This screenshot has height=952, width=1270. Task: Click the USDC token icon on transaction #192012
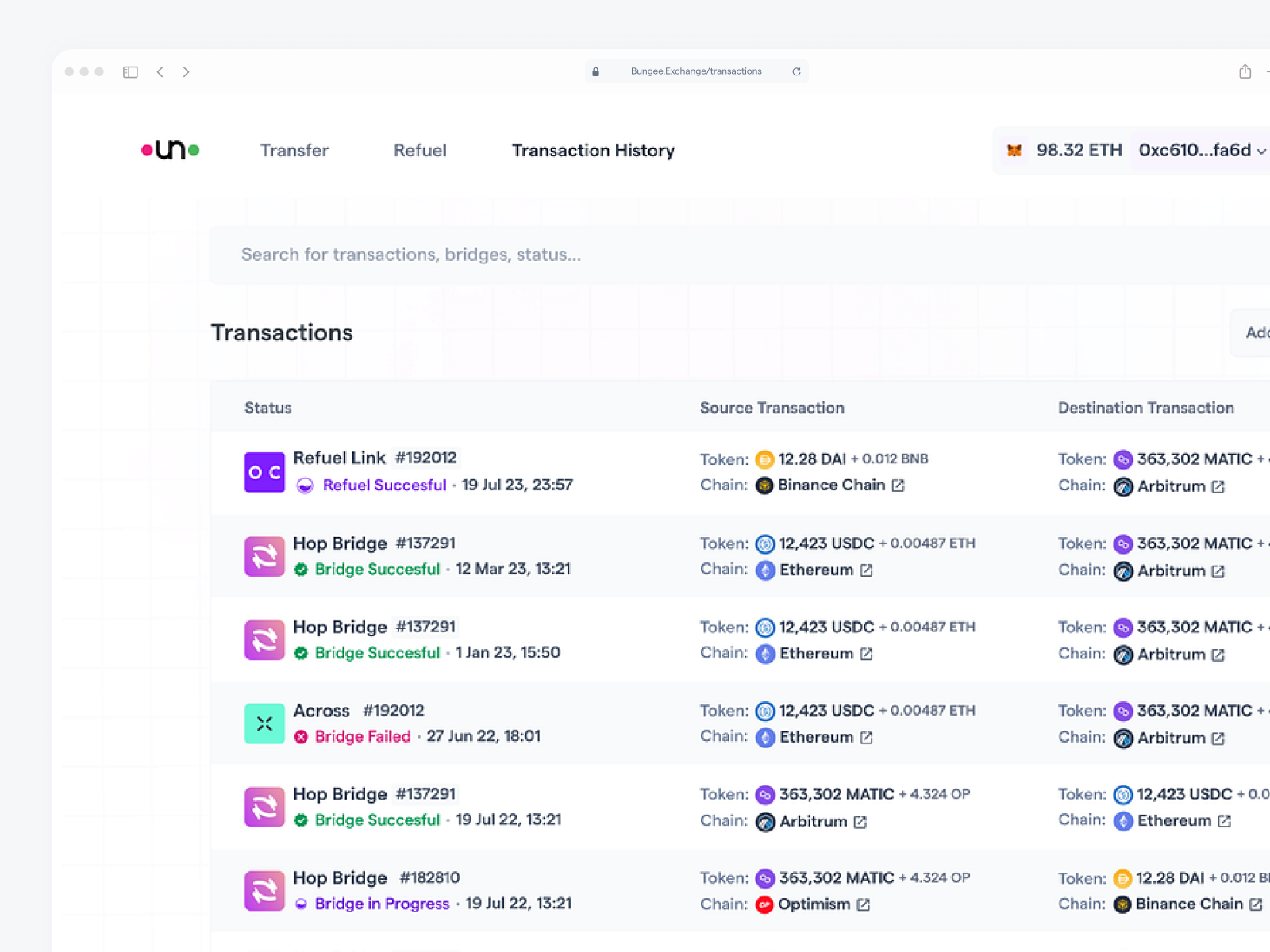[x=764, y=711]
